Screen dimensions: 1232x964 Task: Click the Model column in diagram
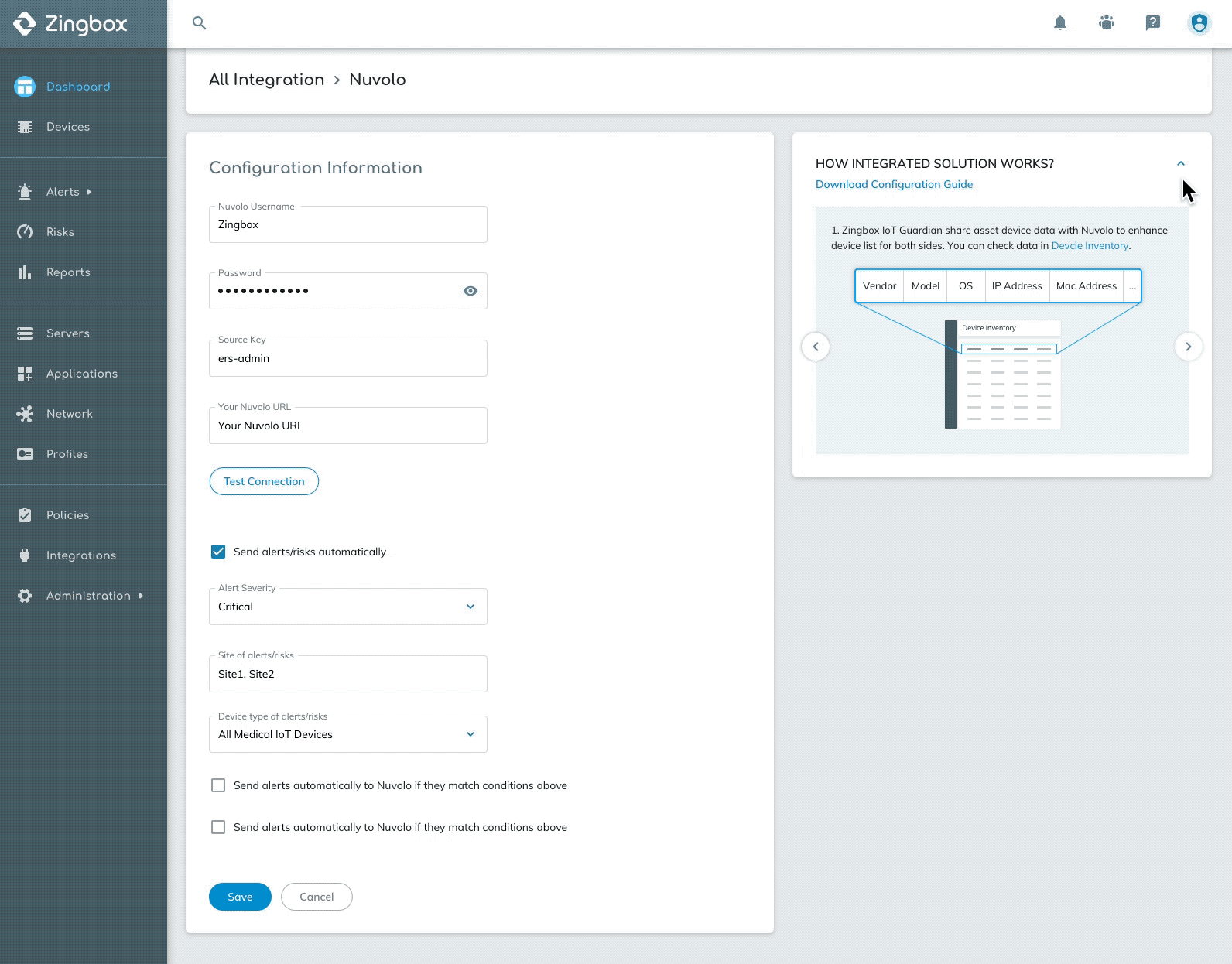926,286
